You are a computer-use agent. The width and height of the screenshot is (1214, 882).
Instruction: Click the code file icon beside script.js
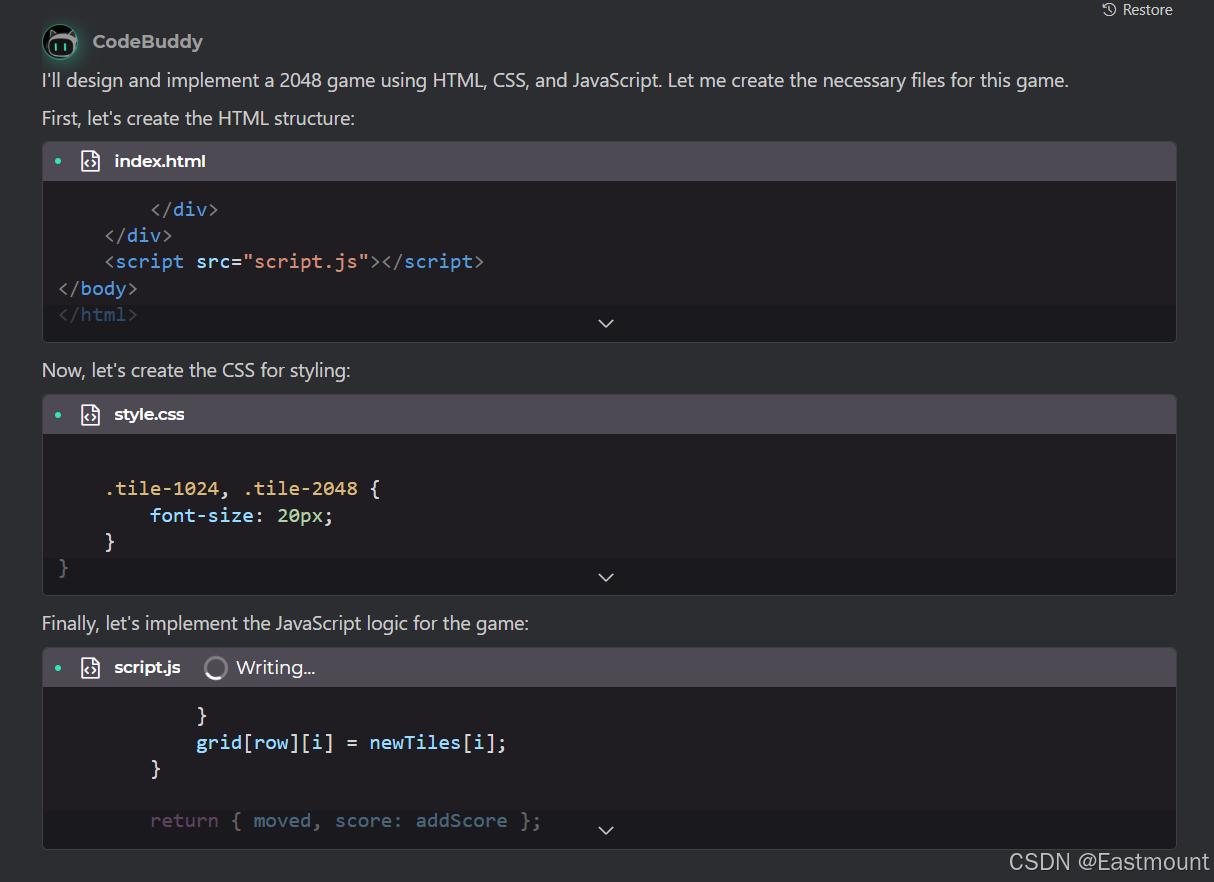coord(90,667)
